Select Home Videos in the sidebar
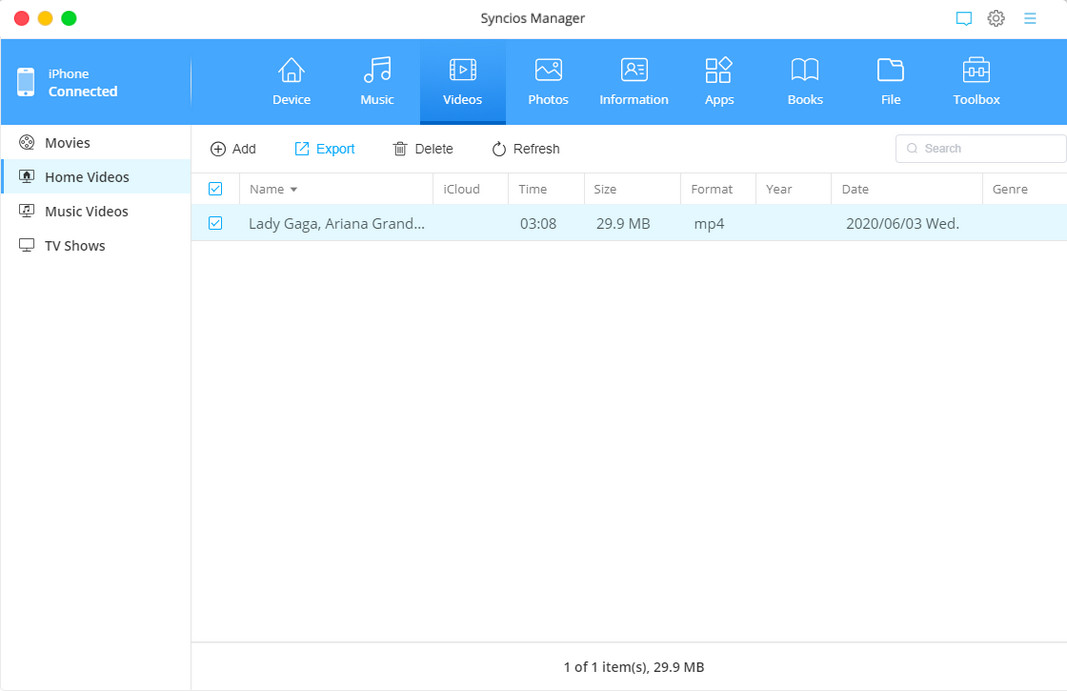Screen dimensions: 1067x691 [95, 177]
